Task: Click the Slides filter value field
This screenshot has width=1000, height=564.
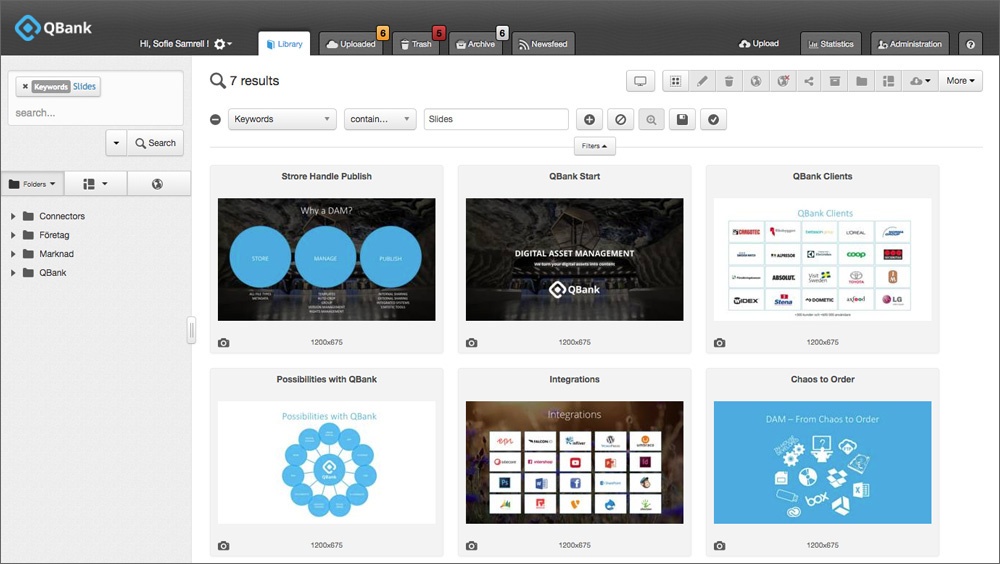Action: tap(496, 119)
